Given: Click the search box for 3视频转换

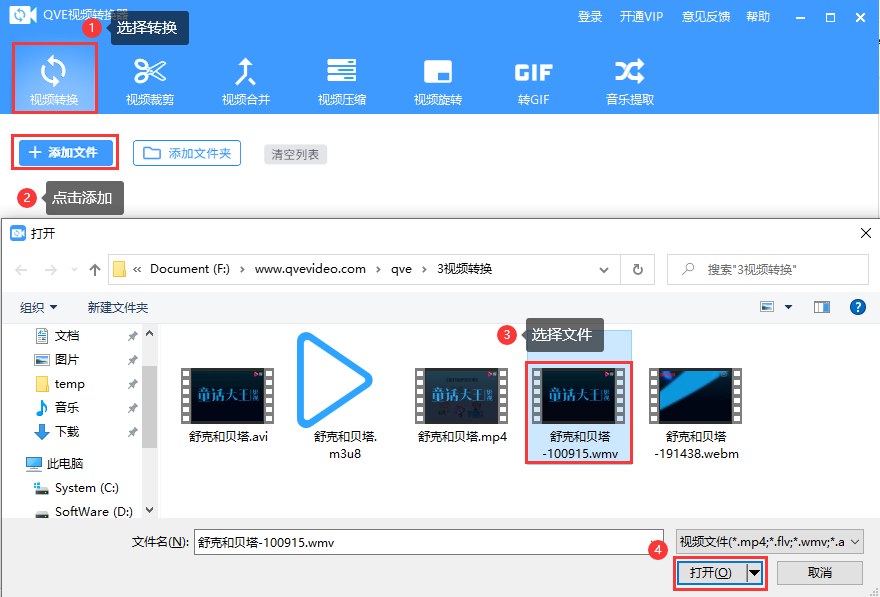Looking at the screenshot, I should pyautogui.click(x=768, y=270).
